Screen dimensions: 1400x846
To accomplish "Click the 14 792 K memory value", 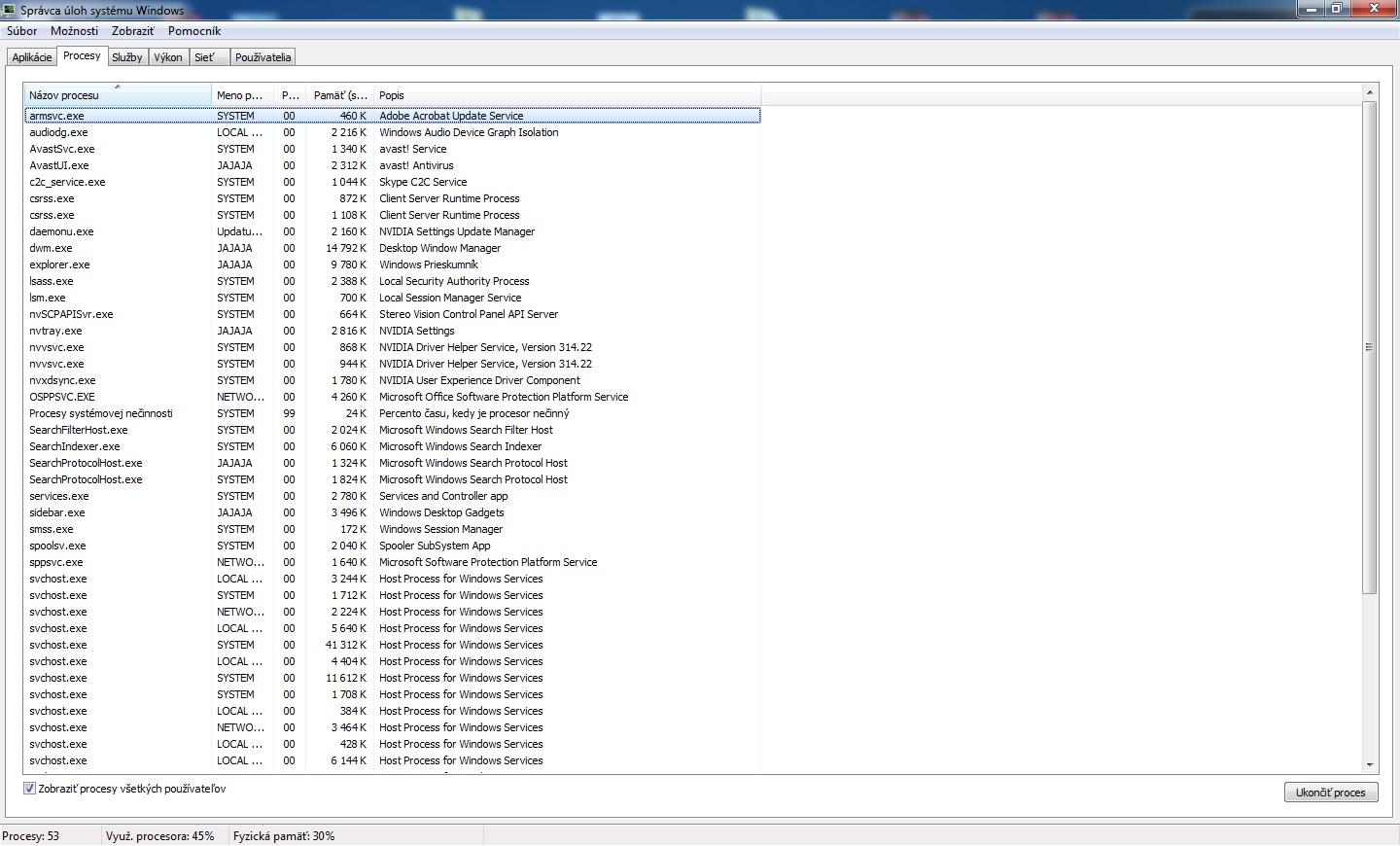I will coord(346,248).
